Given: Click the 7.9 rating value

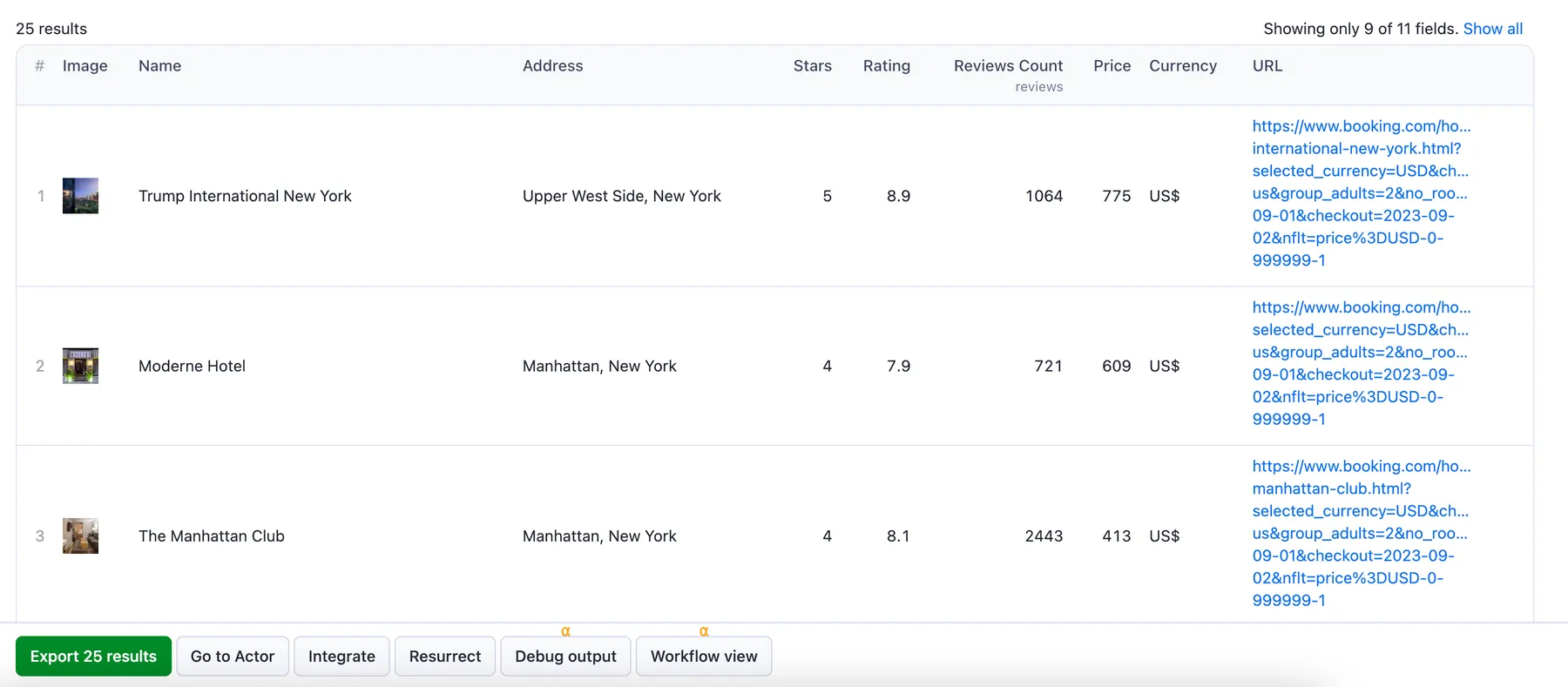Looking at the screenshot, I should 898,366.
